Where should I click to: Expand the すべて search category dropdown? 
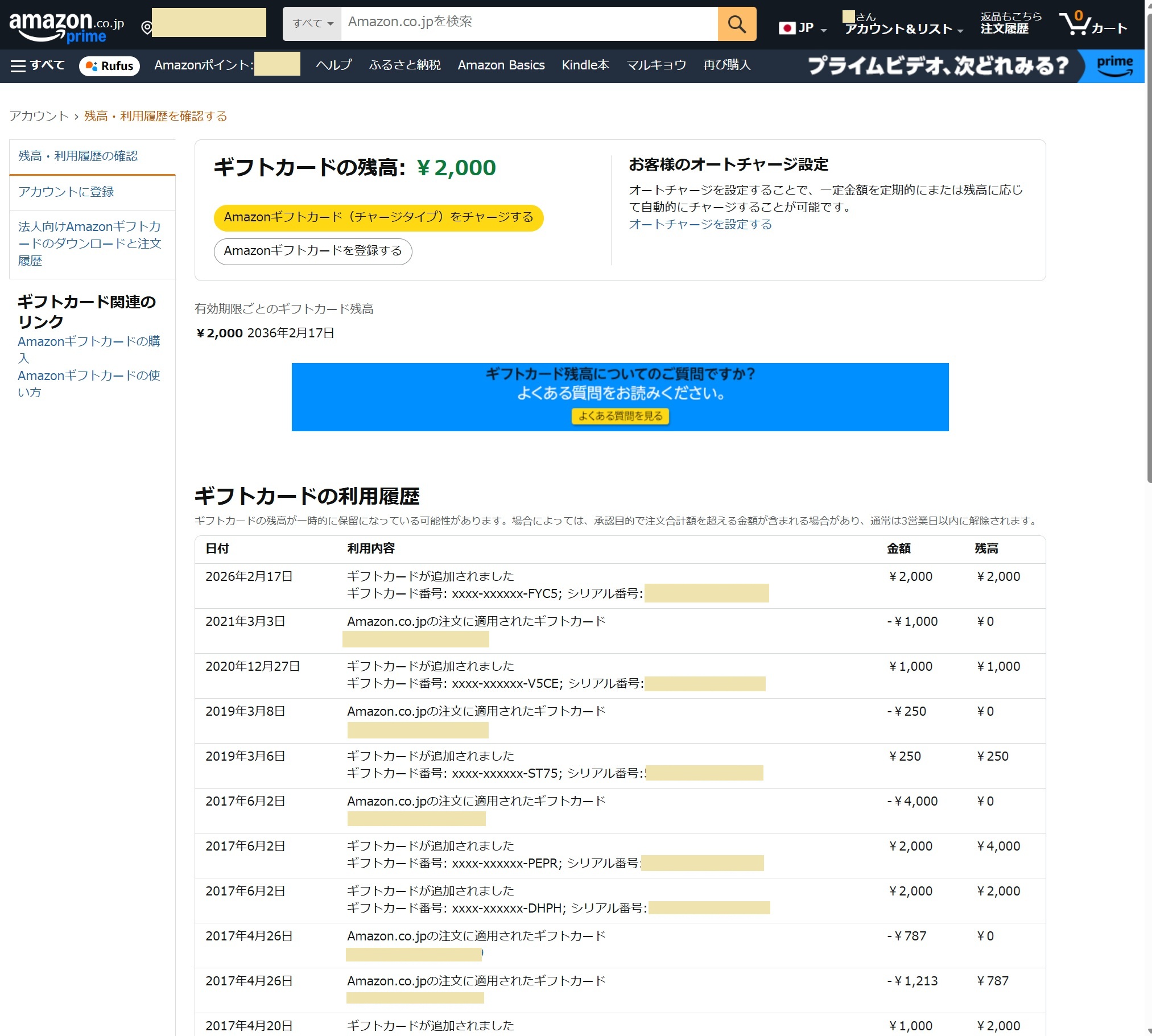tap(312, 24)
